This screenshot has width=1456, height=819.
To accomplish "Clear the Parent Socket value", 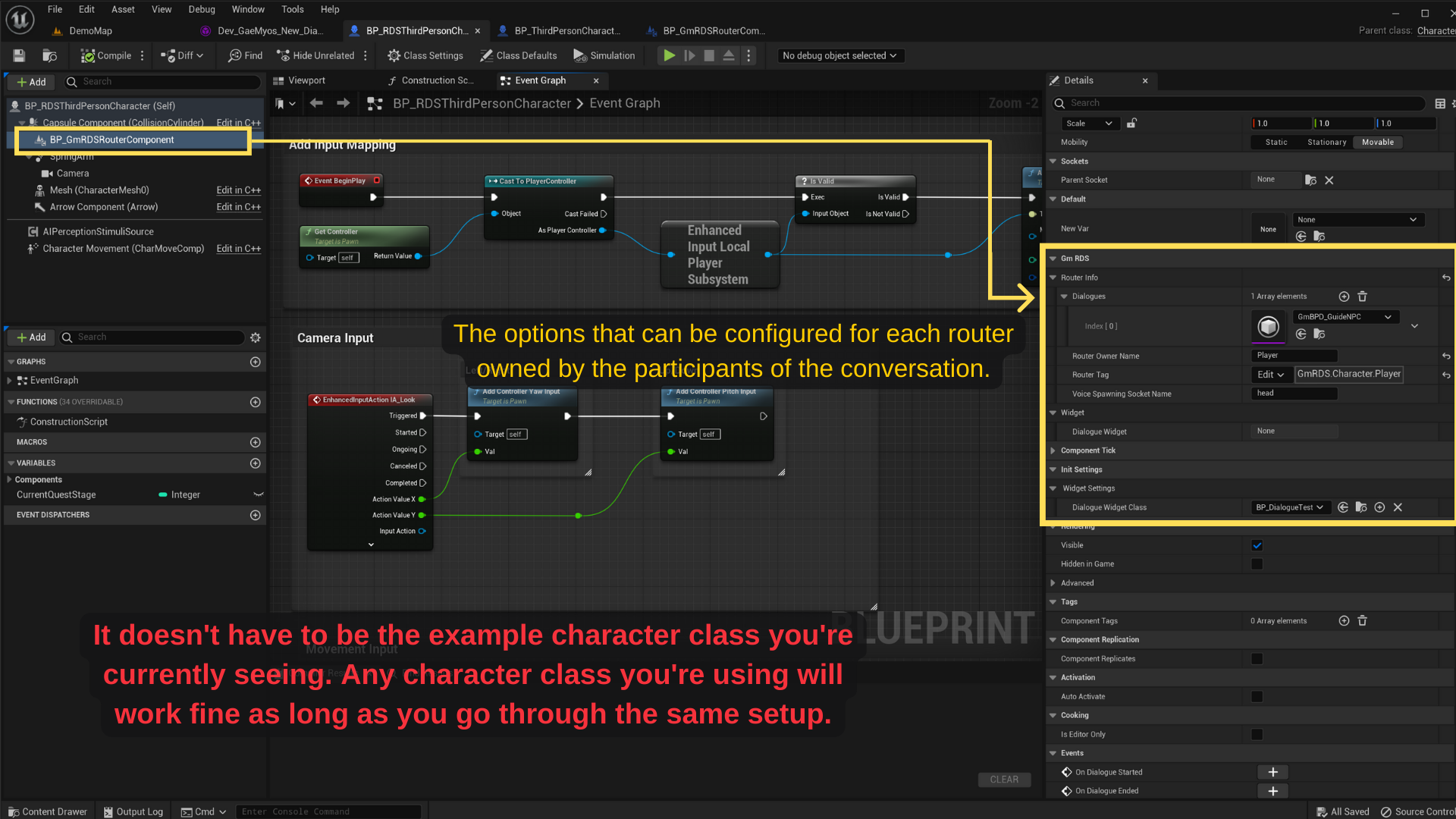I will click(x=1329, y=180).
